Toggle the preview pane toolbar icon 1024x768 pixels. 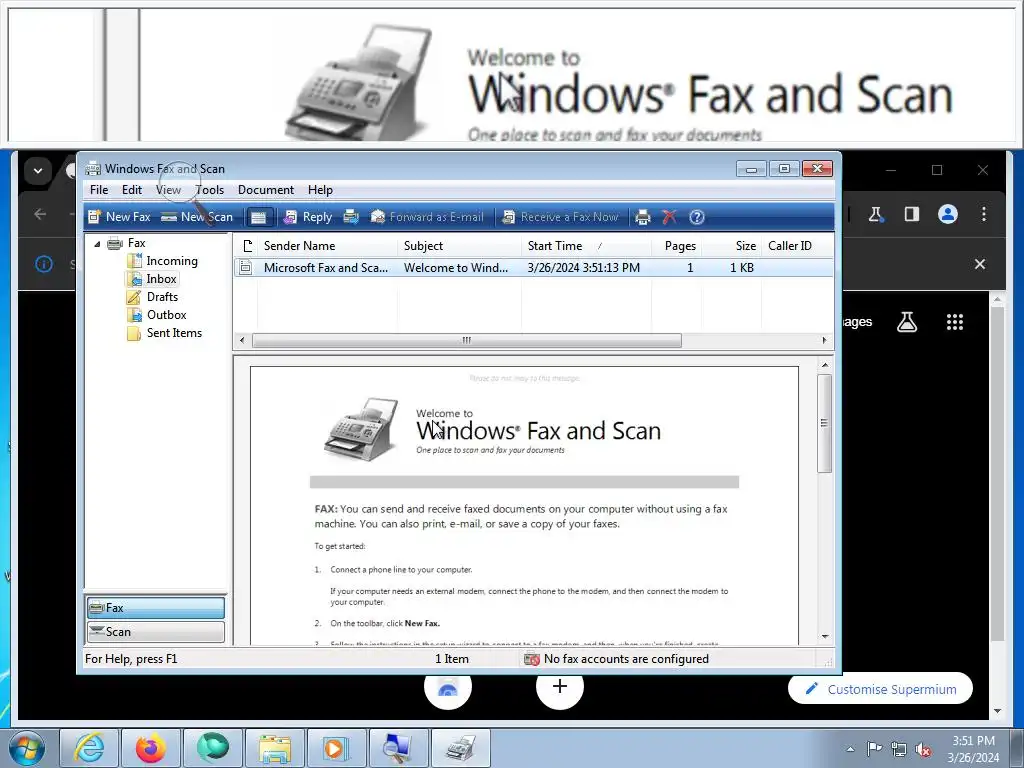click(259, 217)
